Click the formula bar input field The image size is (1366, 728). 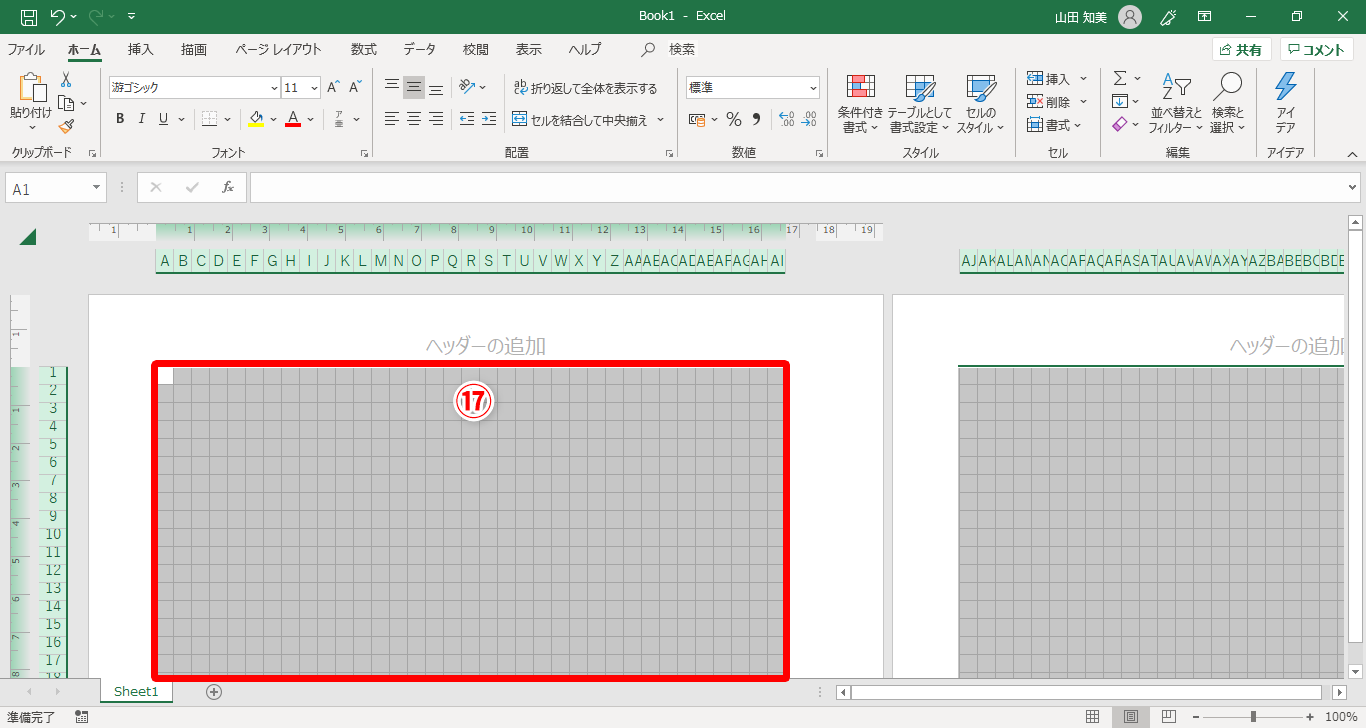[797, 187]
